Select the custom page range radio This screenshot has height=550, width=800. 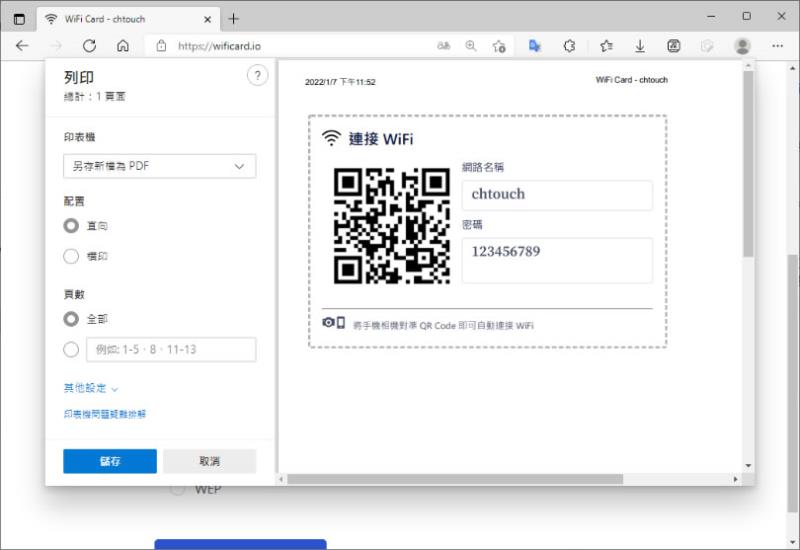71,349
